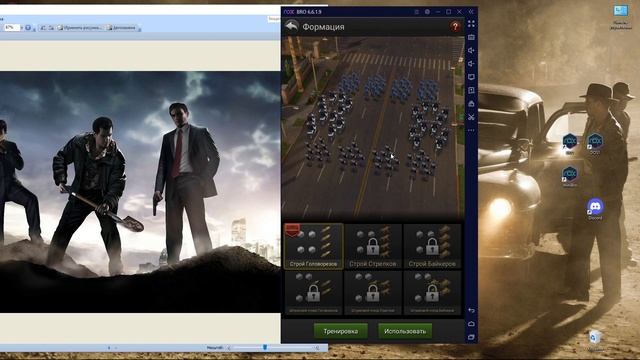Click the Nox install APK sidebar icon
This screenshot has height=360, width=640.
[471, 90]
